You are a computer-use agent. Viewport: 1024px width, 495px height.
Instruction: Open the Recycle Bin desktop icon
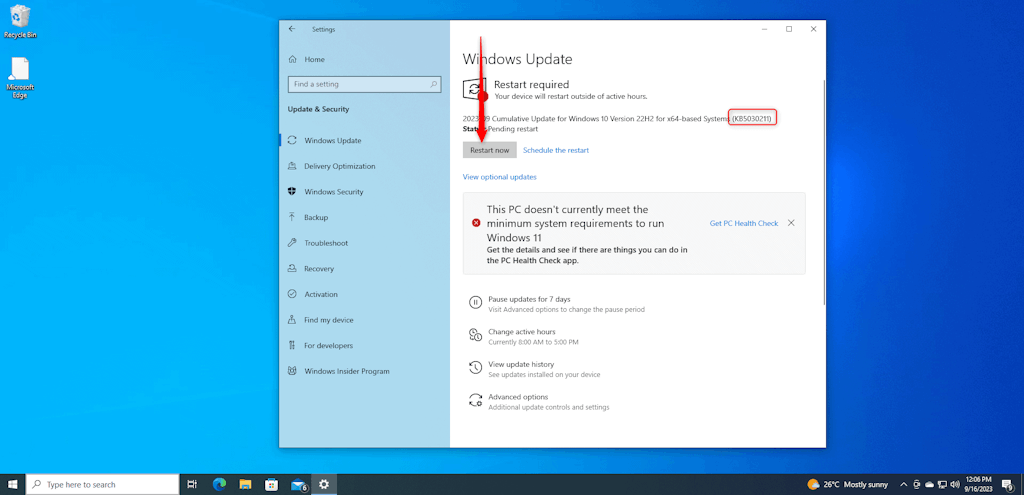coord(20,22)
